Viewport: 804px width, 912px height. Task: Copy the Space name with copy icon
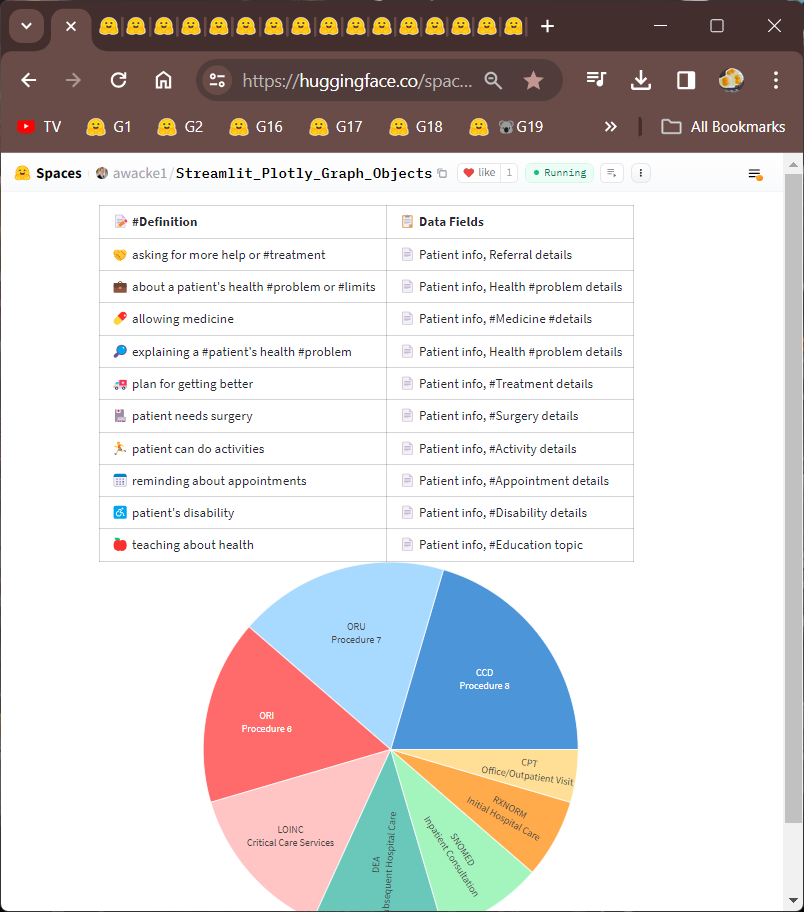442,174
